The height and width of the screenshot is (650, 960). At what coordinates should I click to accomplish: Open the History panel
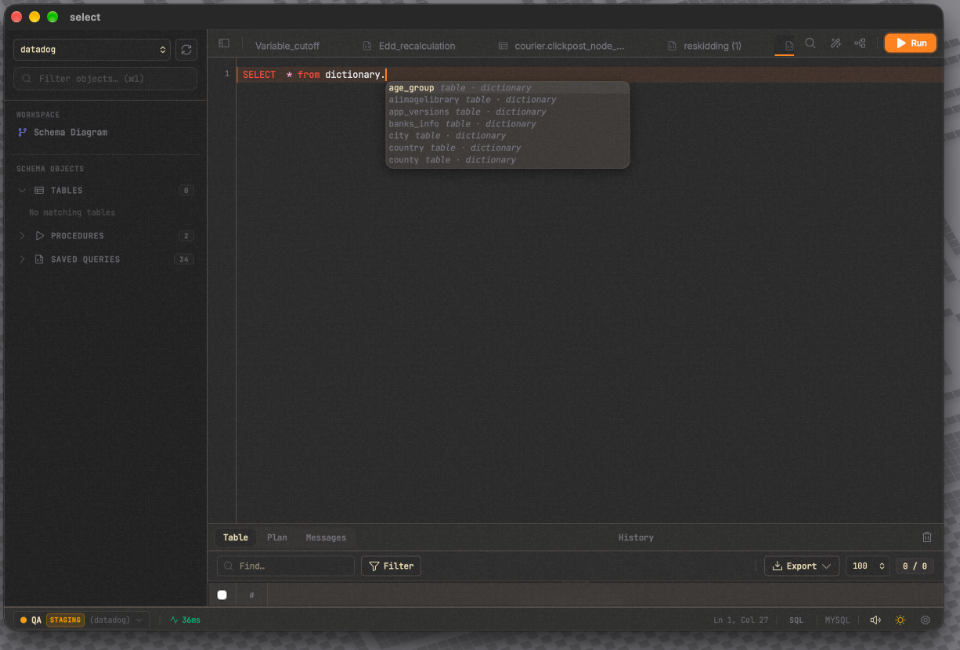(636, 537)
